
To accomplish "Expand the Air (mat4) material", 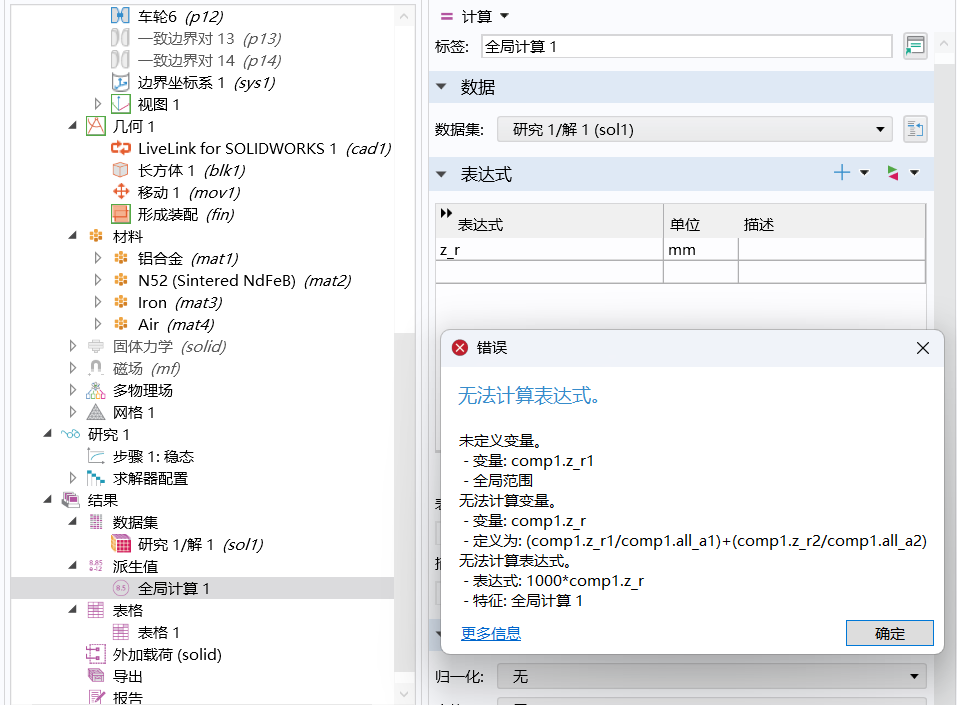I will 98,324.
